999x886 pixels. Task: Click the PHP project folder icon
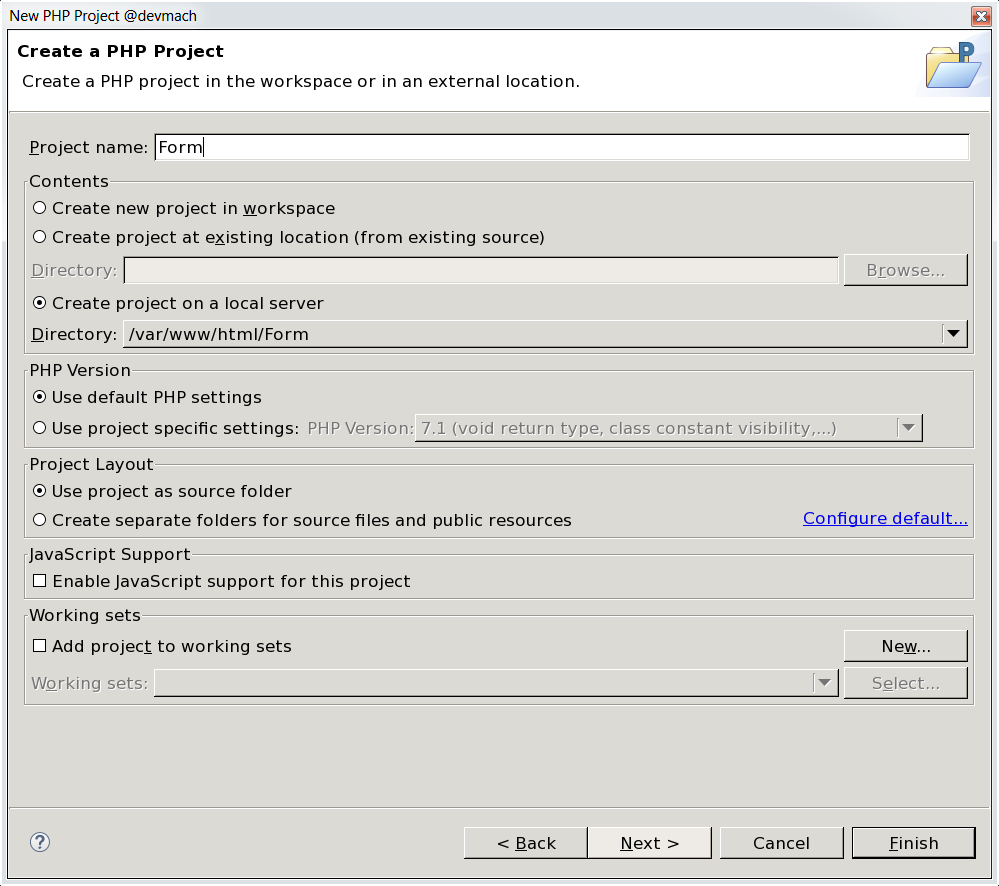(952, 67)
